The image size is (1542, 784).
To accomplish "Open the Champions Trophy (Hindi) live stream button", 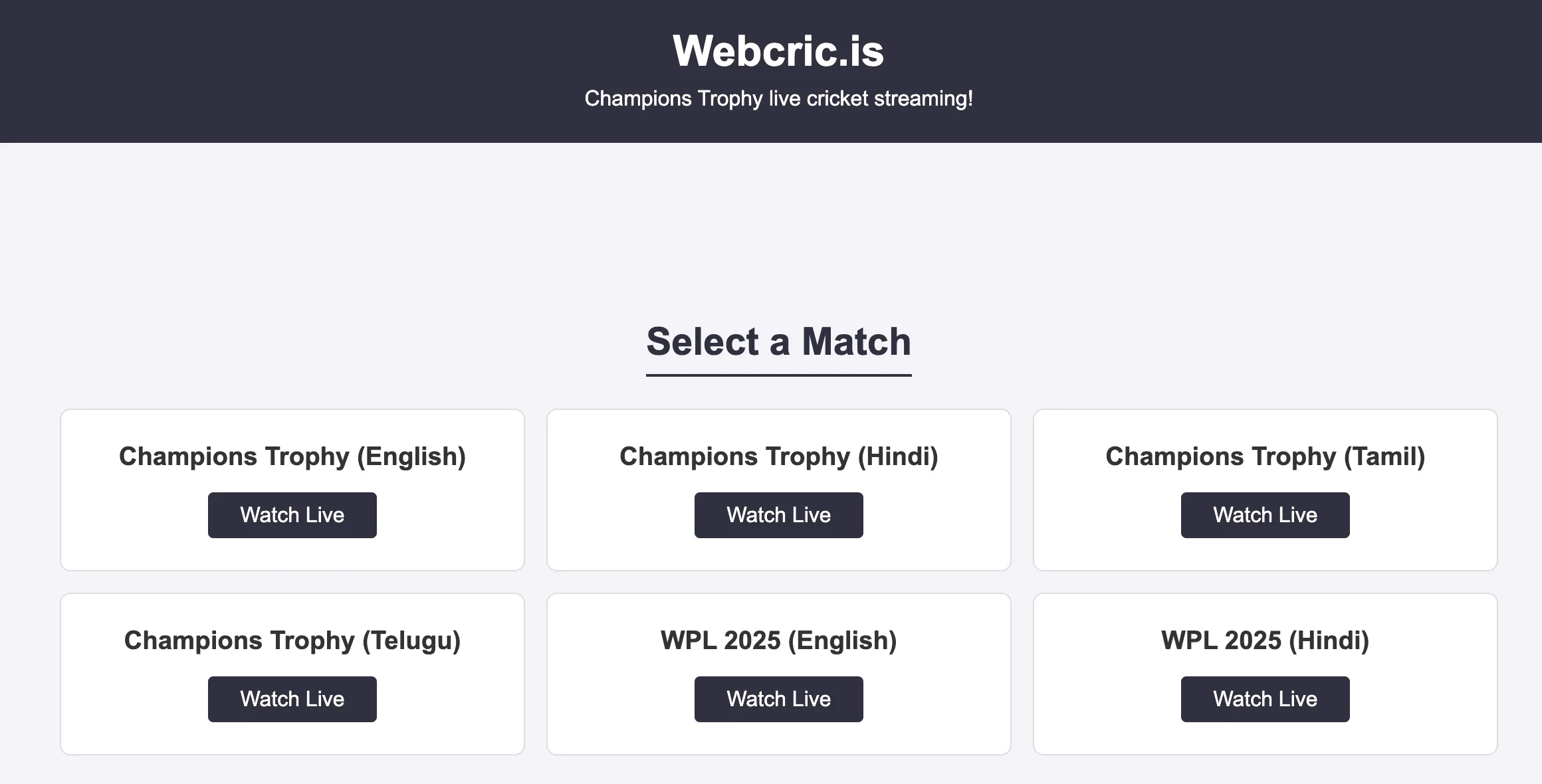I will point(778,515).
